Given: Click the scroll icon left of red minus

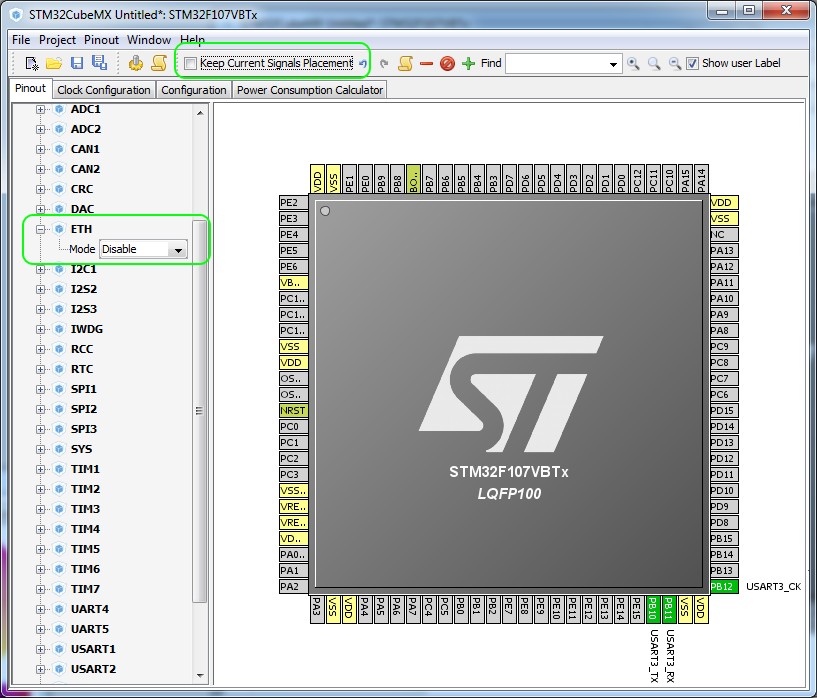Looking at the screenshot, I should (405, 64).
